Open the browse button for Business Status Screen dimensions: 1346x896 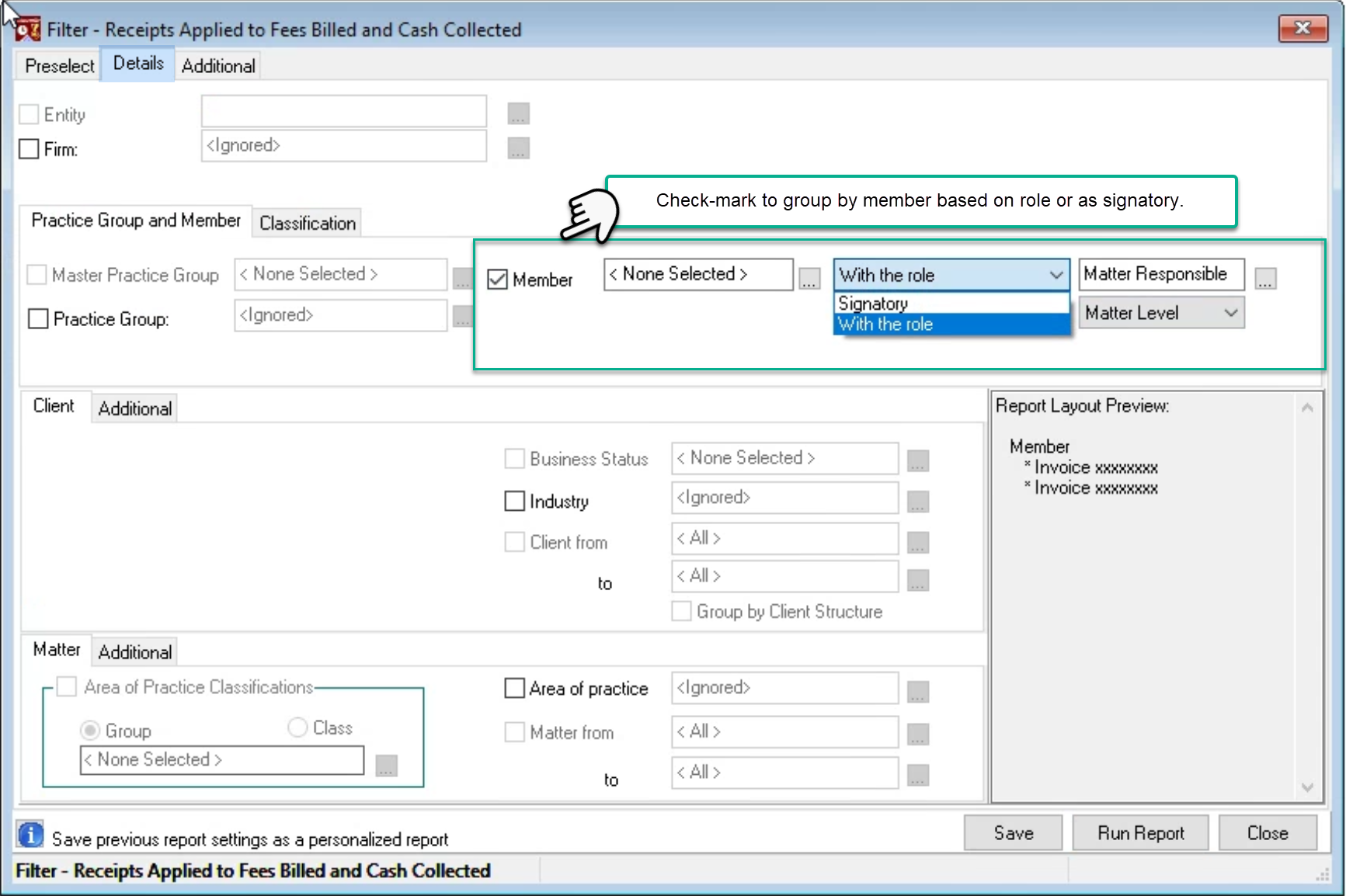(x=918, y=460)
